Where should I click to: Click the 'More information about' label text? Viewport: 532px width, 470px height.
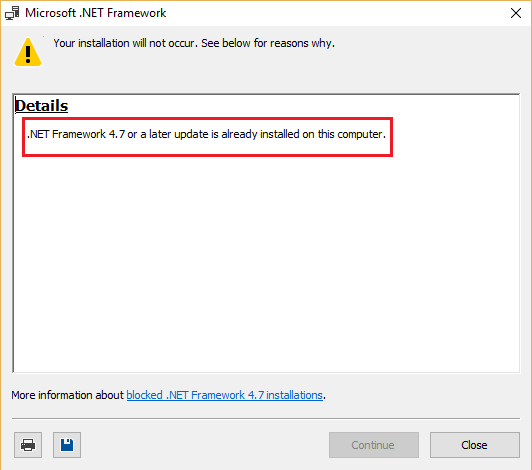point(68,395)
